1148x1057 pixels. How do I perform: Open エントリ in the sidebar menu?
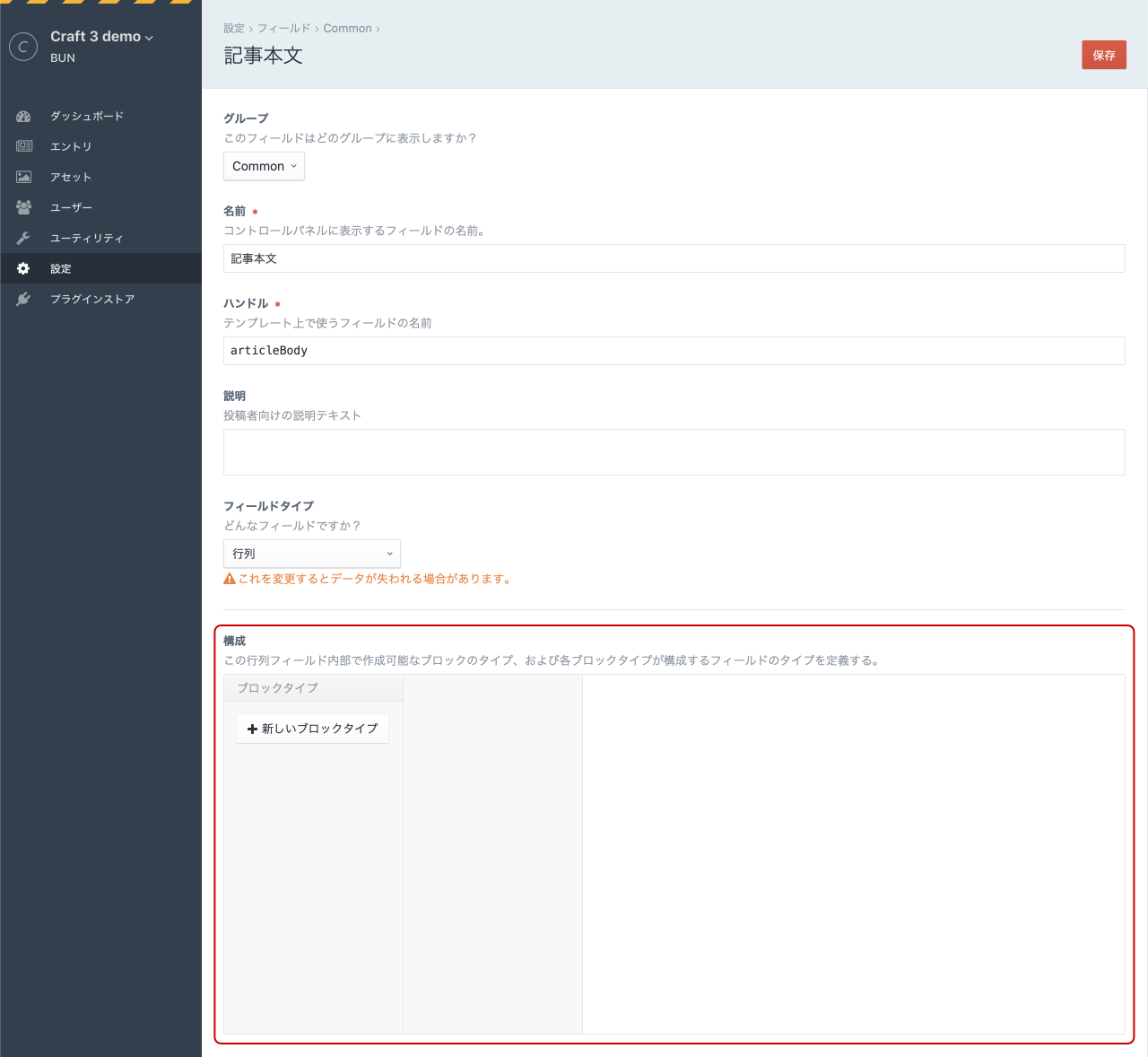click(x=71, y=146)
